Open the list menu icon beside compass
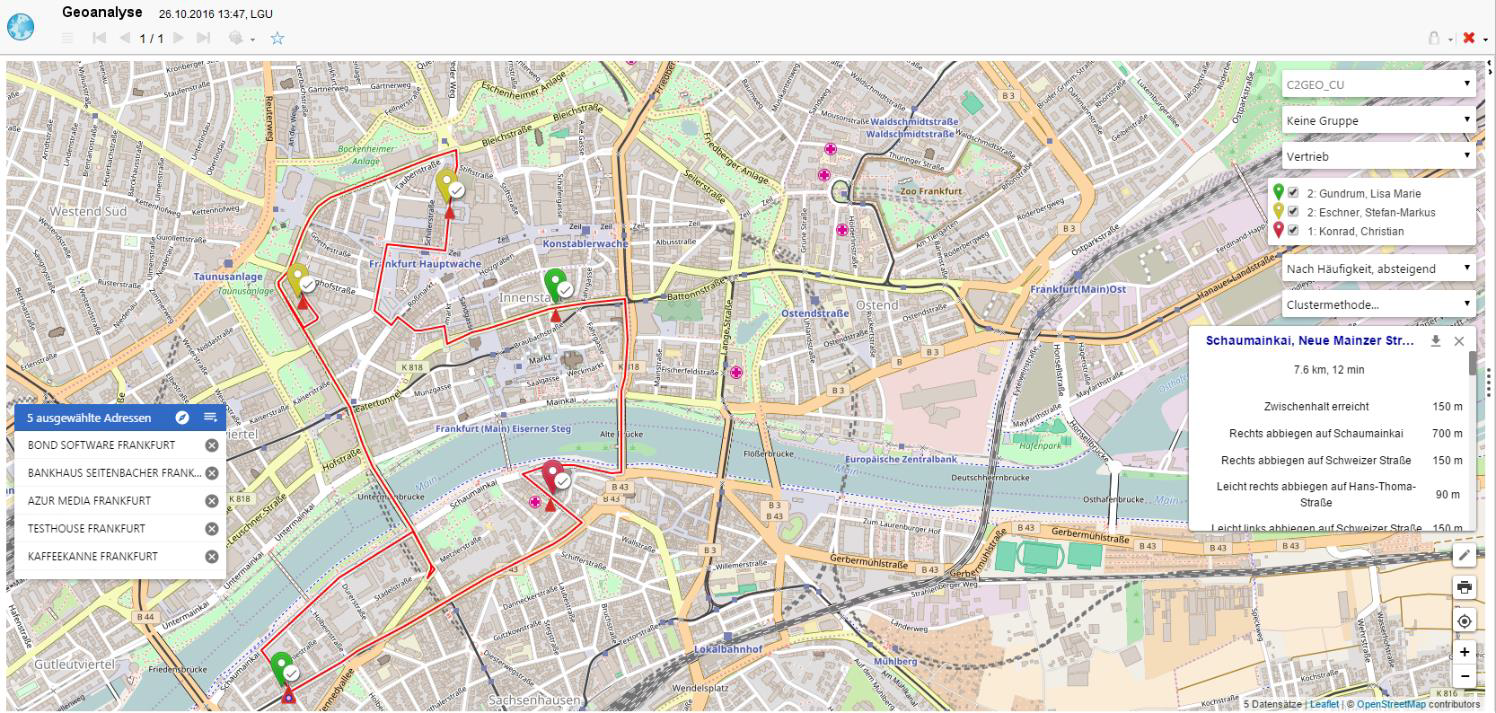Screen dimensions: 1496x713 coord(210,417)
